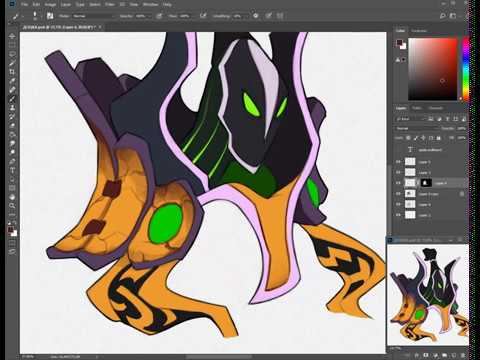
Task: Open the Layer menu
Action: click(x=66, y=5)
